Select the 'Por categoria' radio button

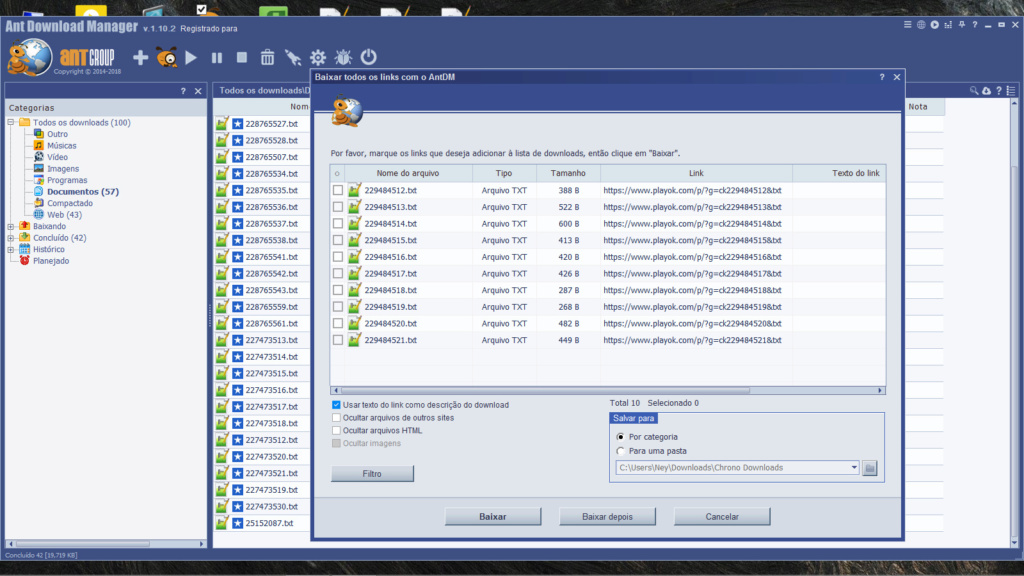(x=620, y=437)
